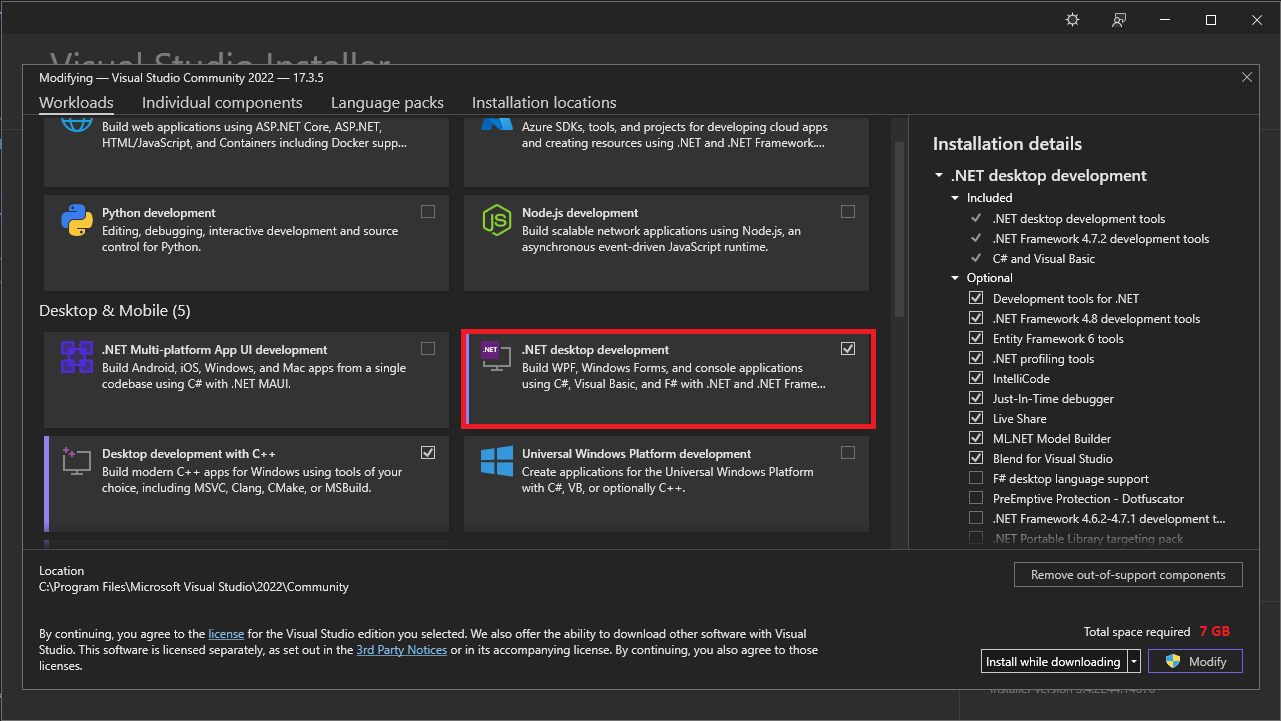Close the Modifying Visual Studio dialog
Image resolution: width=1281 pixels, height=721 pixels.
(1247, 77)
